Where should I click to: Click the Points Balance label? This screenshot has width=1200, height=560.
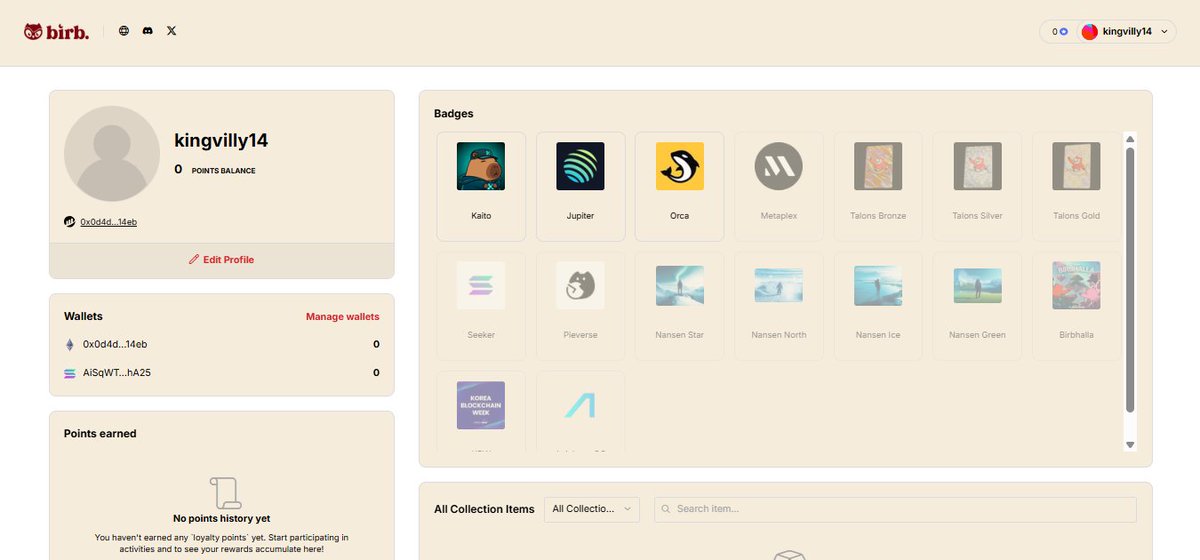tap(223, 171)
